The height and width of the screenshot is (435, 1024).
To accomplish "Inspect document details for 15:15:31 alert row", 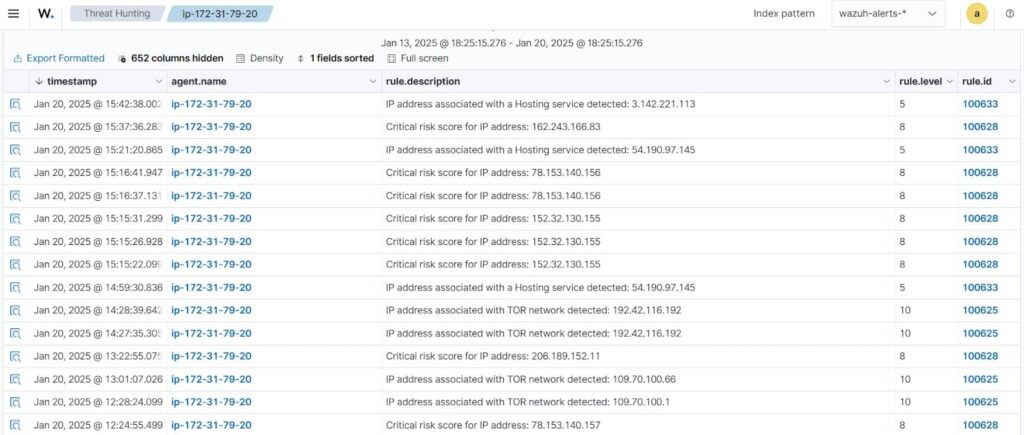I will point(16,218).
